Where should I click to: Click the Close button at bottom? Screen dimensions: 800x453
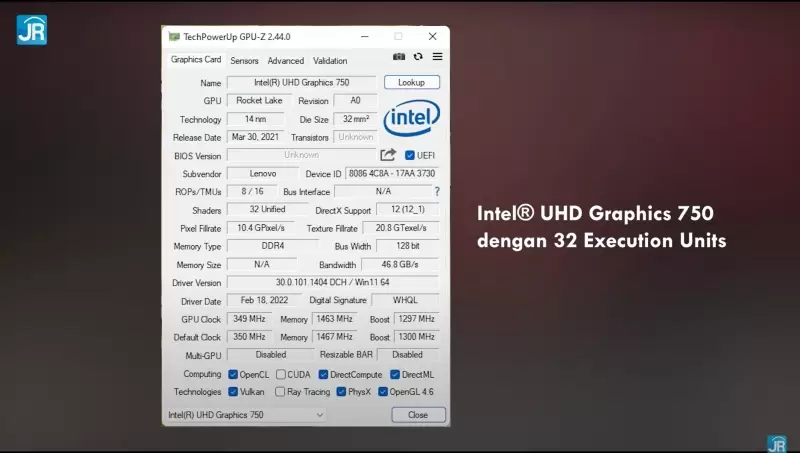[x=418, y=415]
